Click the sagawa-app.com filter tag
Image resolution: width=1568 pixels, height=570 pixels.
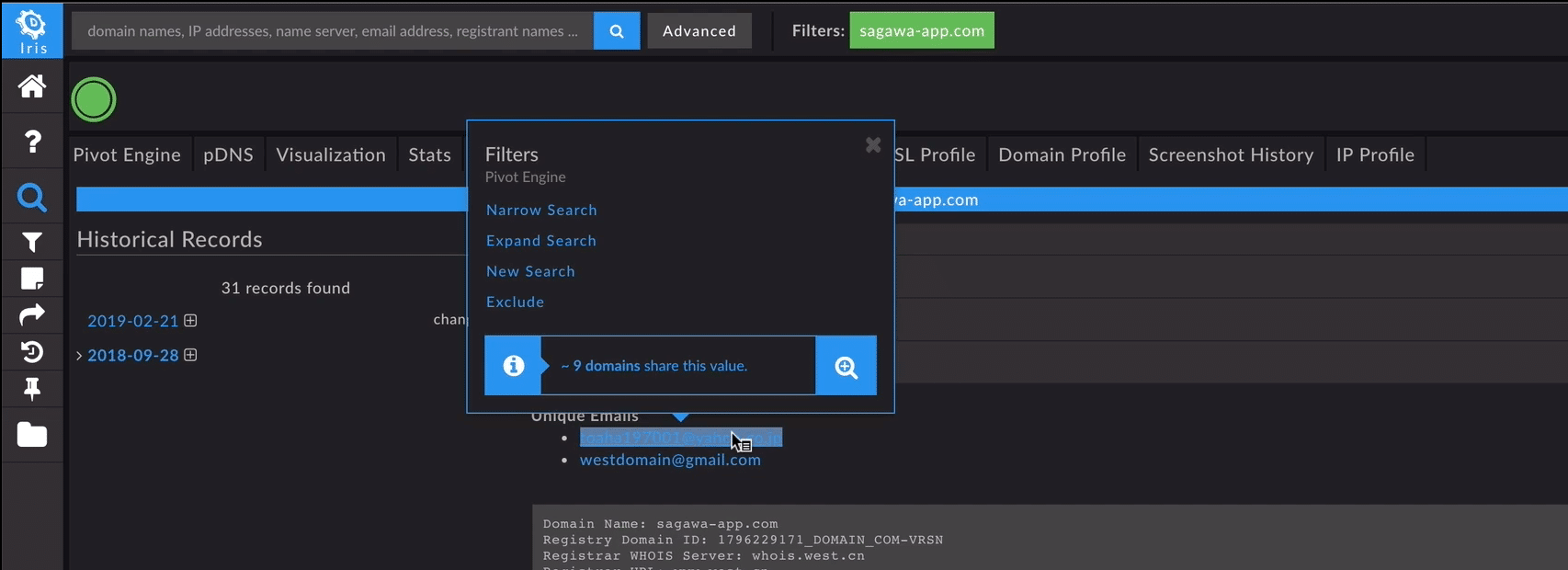(922, 30)
